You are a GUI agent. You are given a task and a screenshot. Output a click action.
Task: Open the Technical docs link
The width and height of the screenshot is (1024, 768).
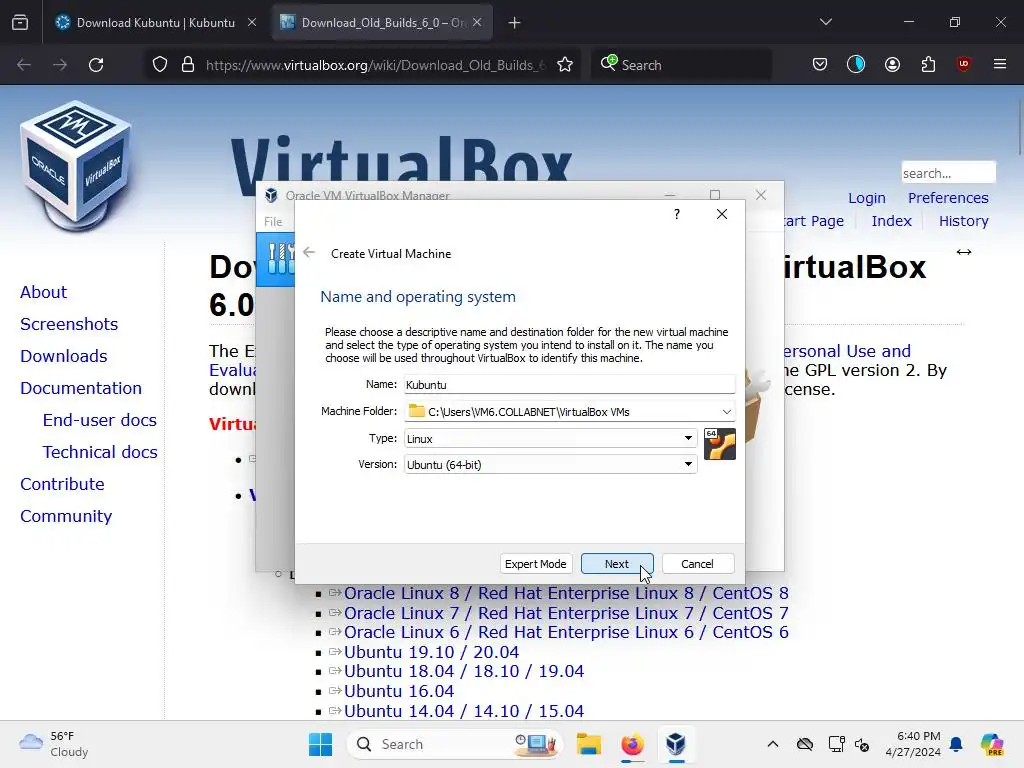point(100,452)
